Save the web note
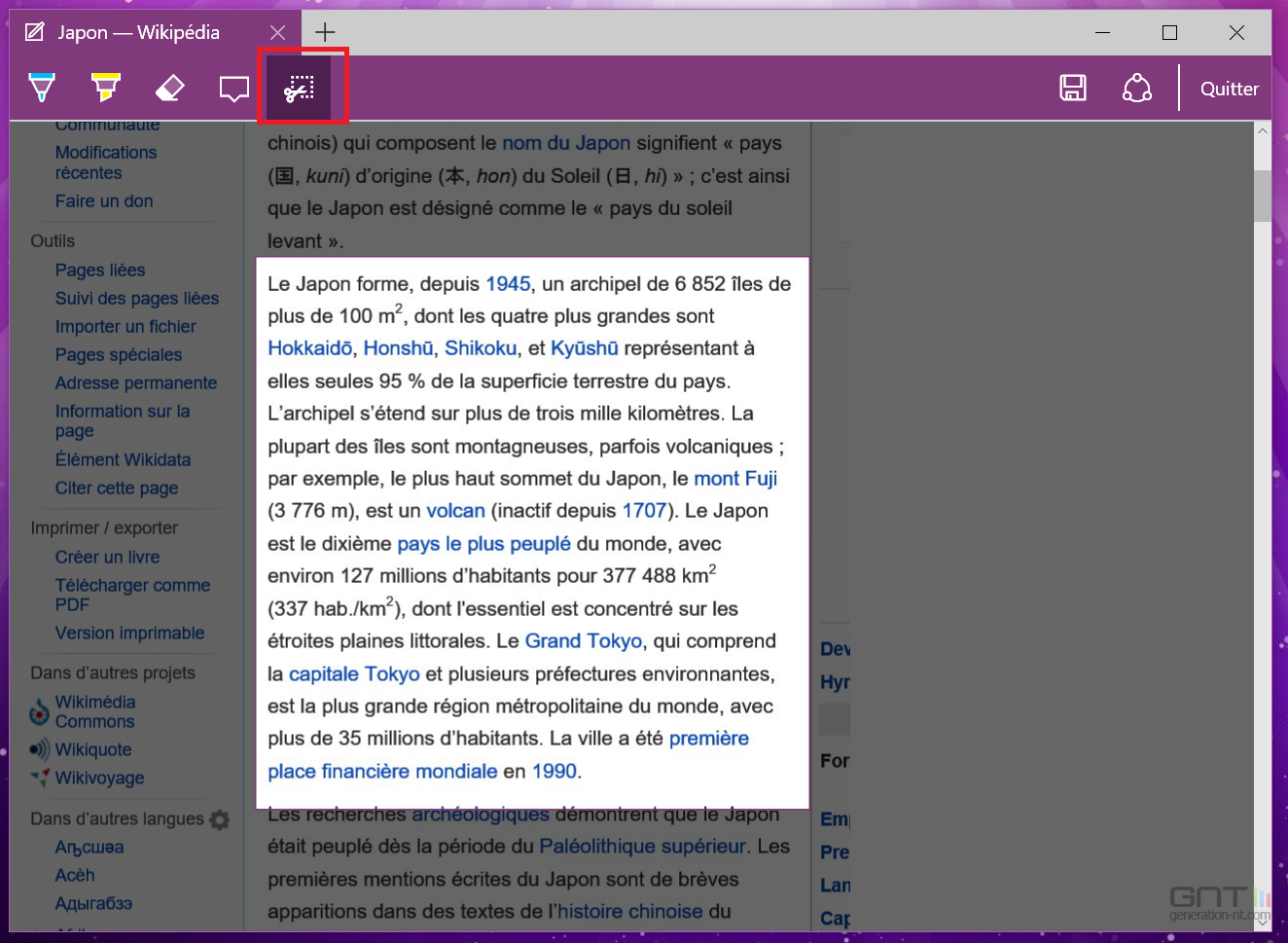 (1073, 87)
